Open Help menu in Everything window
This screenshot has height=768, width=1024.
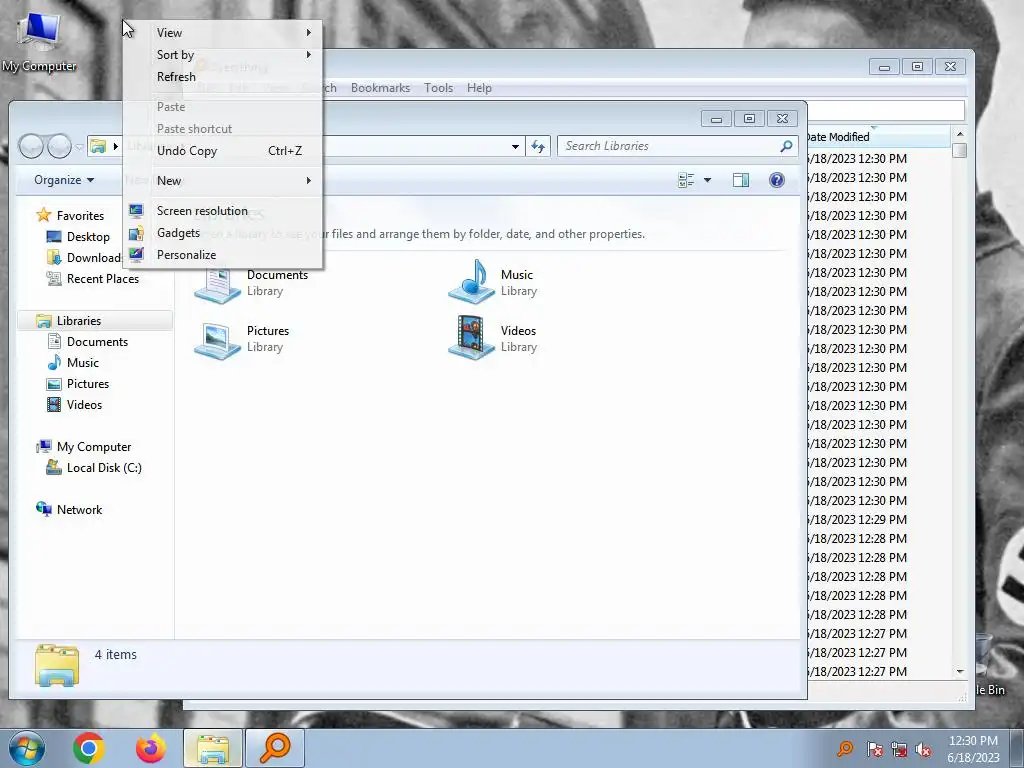[x=479, y=88]
